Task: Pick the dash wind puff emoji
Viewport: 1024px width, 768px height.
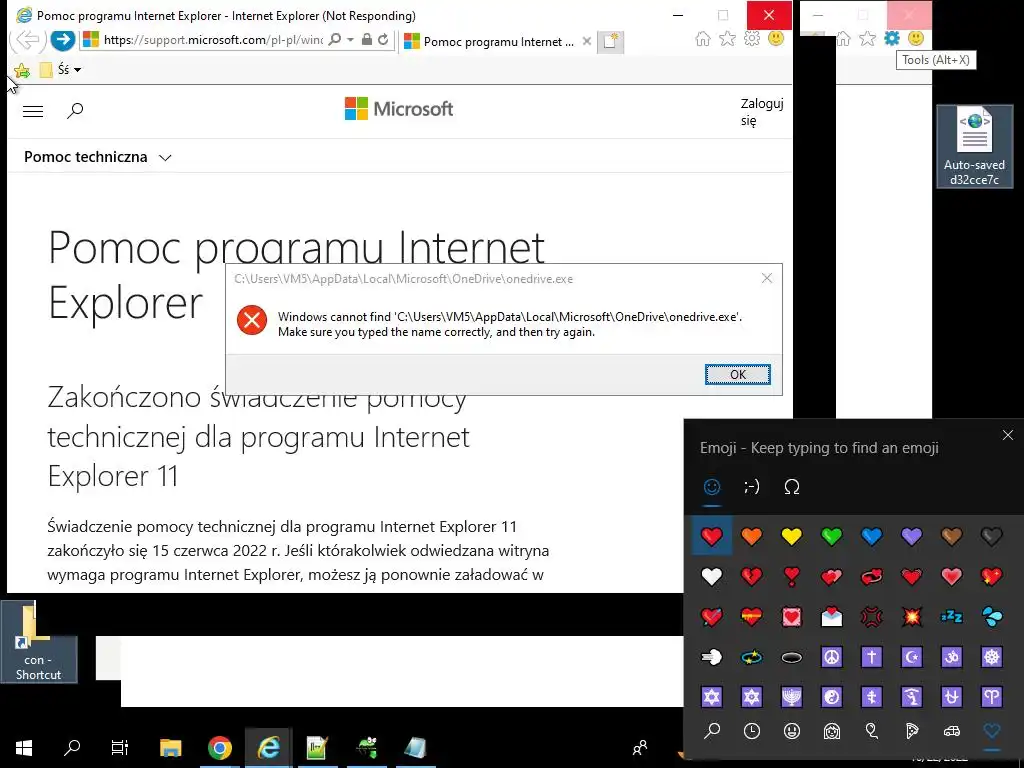Action: point(712,657)
